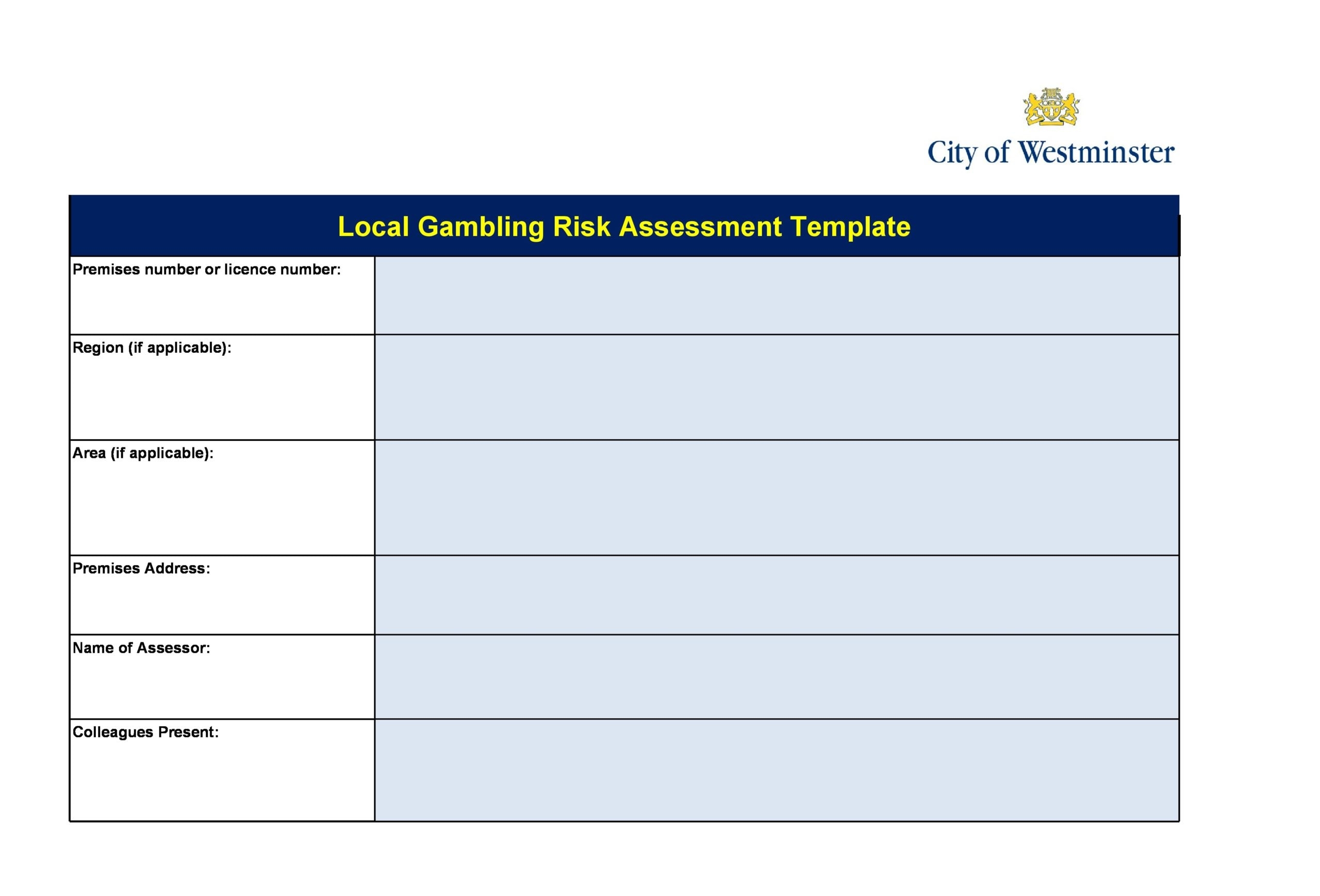Click the Region (if applicable) label

pos(152,348)
